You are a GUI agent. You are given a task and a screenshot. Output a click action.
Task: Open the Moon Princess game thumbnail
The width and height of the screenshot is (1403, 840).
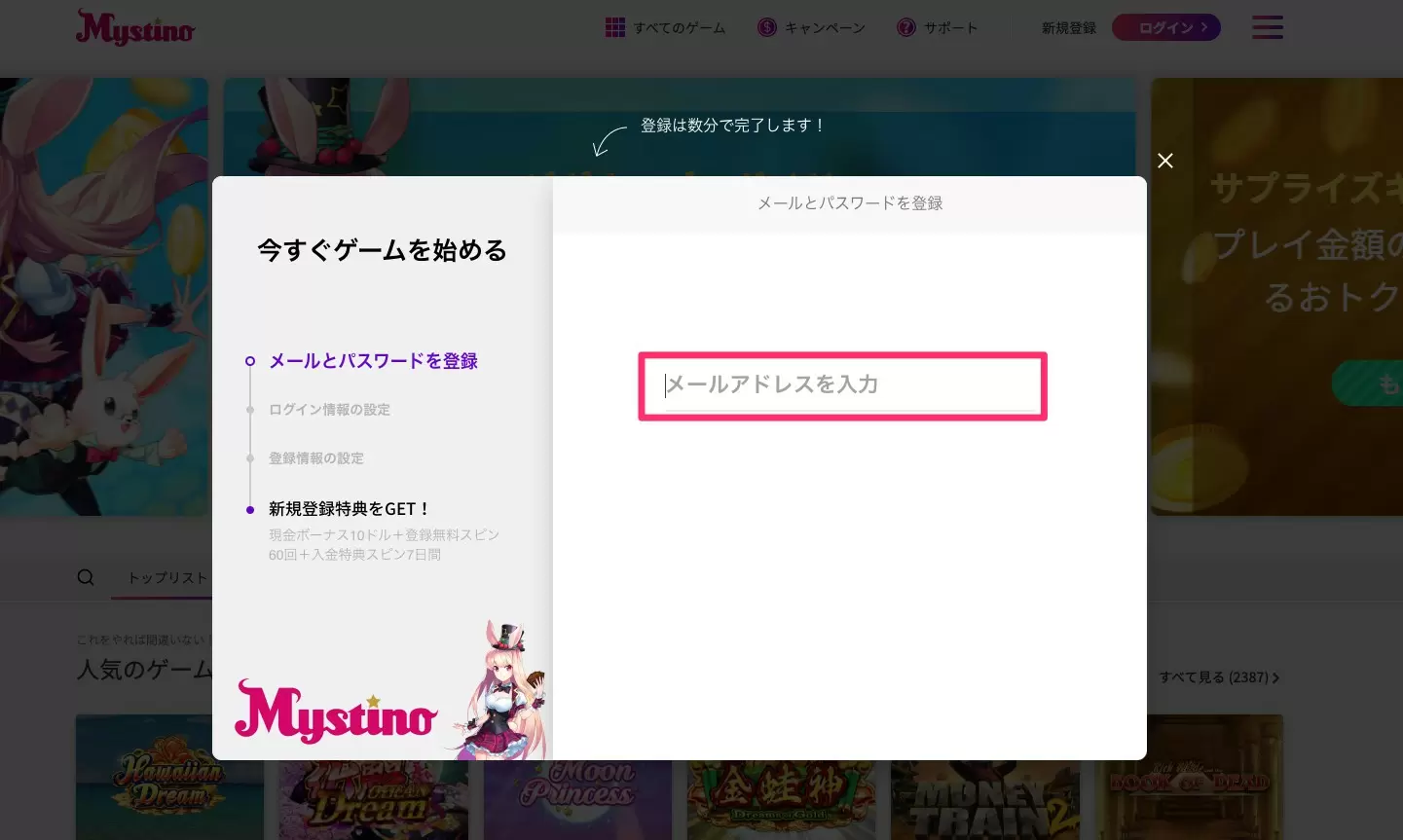click(x=577, y=800)
